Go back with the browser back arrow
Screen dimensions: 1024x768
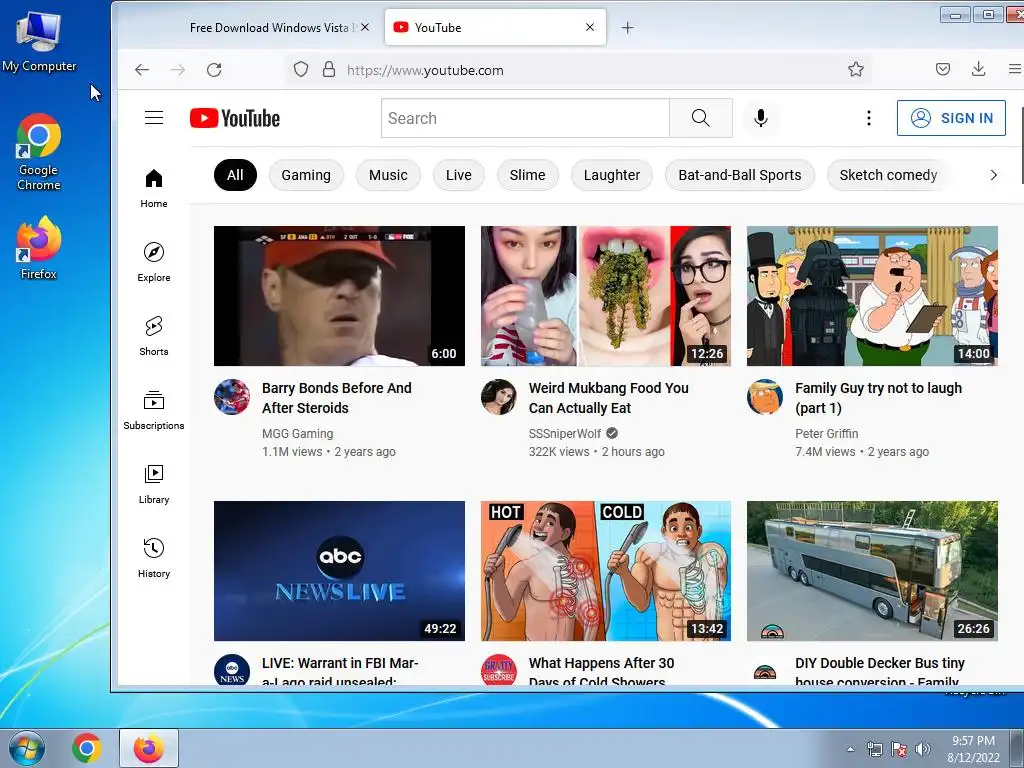tap(142, 70)
